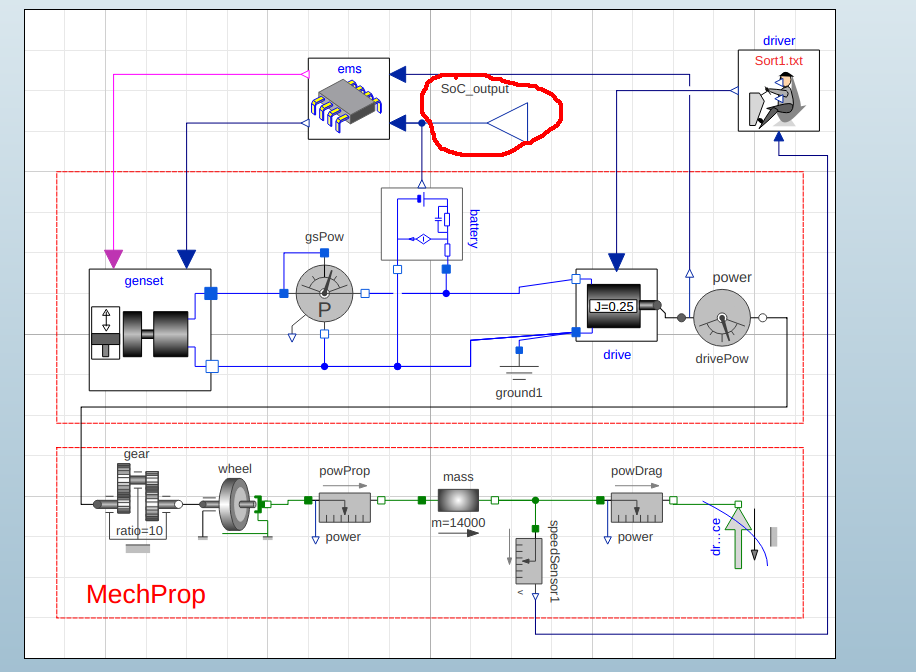Click the gsPow power sensor gauge

click(324, 293)
